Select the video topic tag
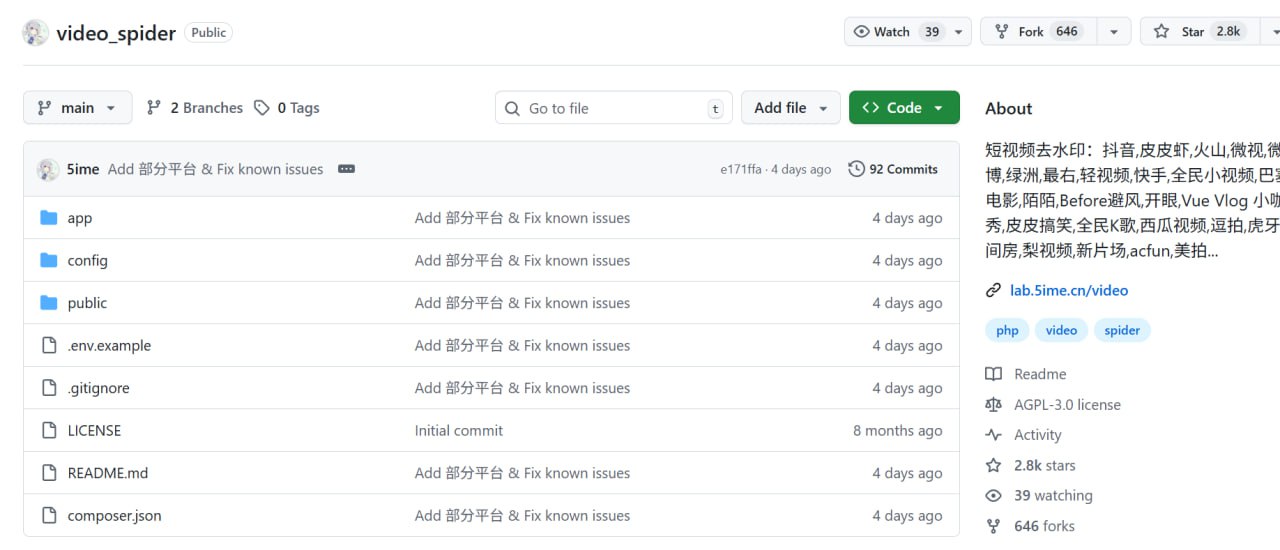This screenshot has height=550, width=1280. 1061,330
